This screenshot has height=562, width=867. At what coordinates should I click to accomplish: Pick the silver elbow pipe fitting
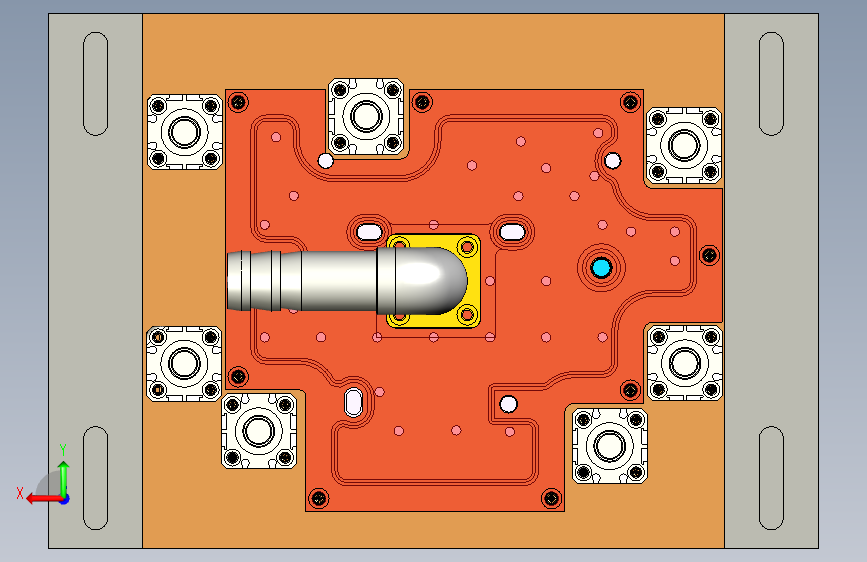(347, 281)
